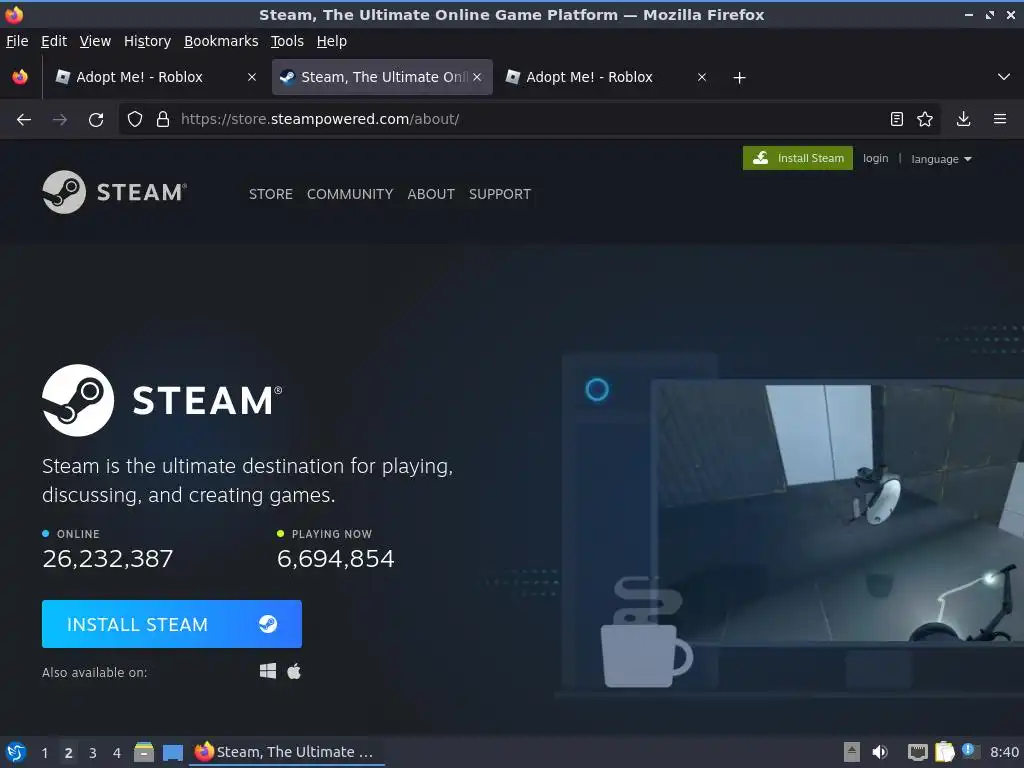Open the file manager icon in taskbar

(x=144, y=752)
